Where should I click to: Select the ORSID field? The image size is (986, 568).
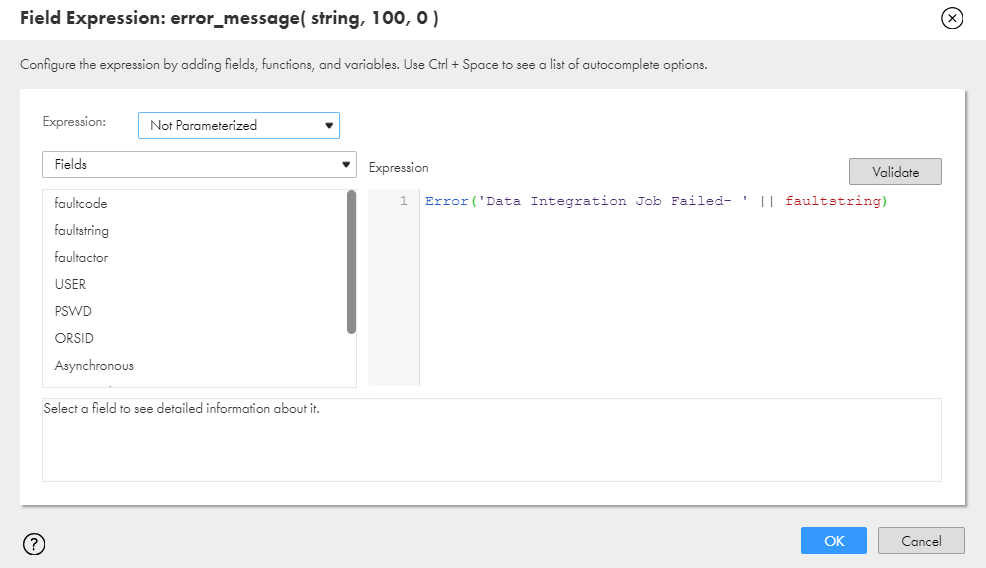(74, 338)
